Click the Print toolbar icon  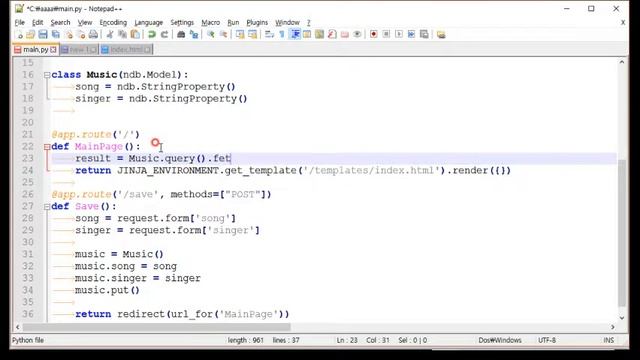click(93, 35)
